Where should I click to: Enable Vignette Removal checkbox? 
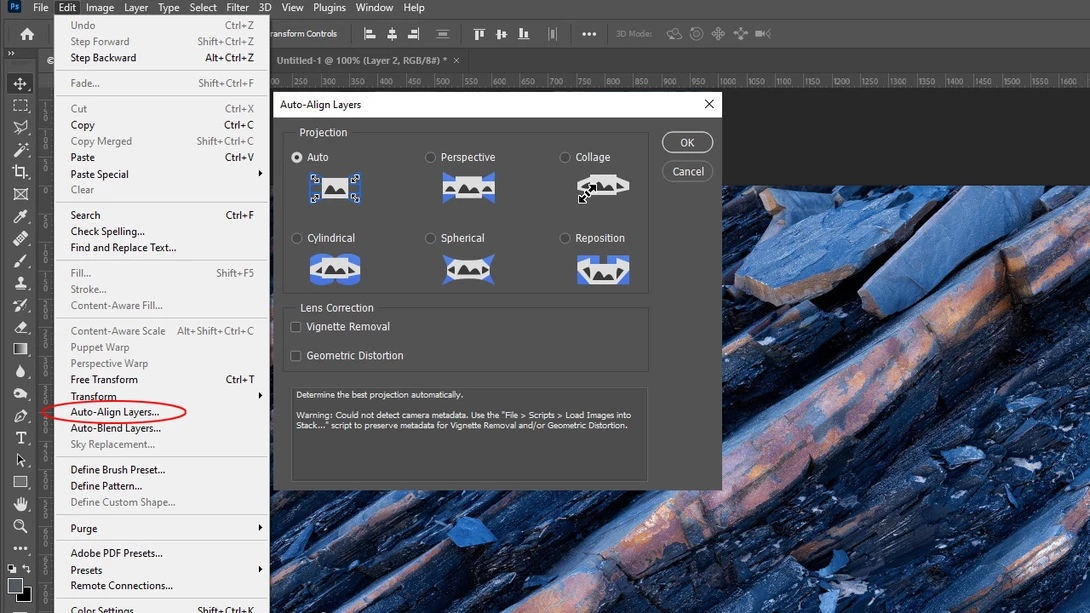(x=296, y=327)
